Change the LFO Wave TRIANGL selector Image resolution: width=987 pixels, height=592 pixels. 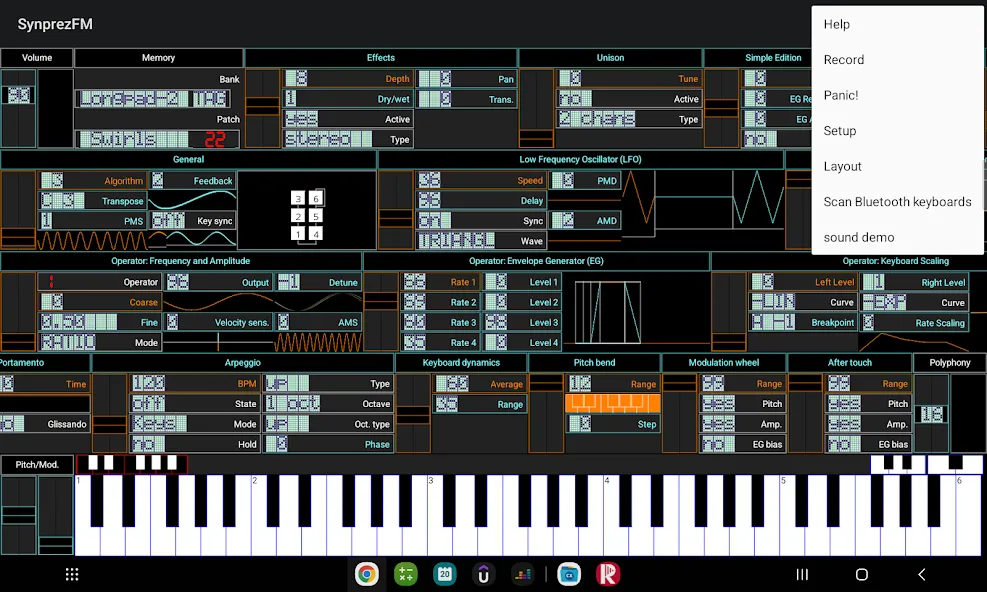pos(456,241)
